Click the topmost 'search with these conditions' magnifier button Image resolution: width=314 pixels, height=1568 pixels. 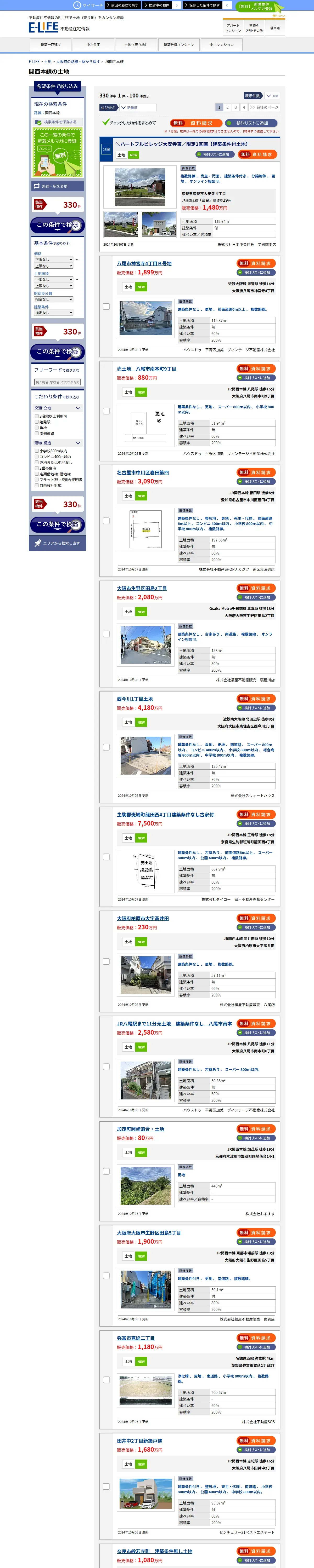click(x=57, y=225)
